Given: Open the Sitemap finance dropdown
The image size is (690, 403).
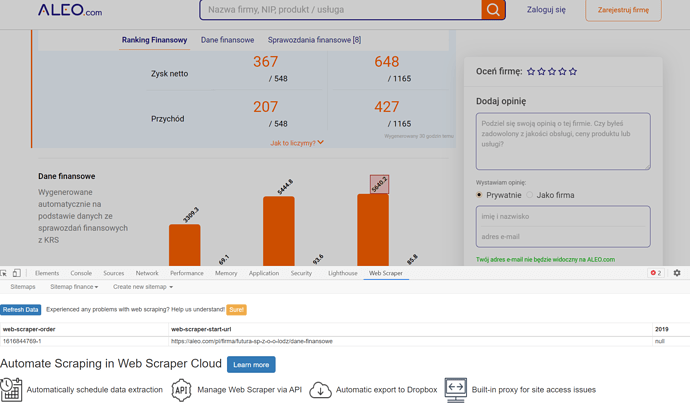Looking at the screenshot, I should 74,287.
